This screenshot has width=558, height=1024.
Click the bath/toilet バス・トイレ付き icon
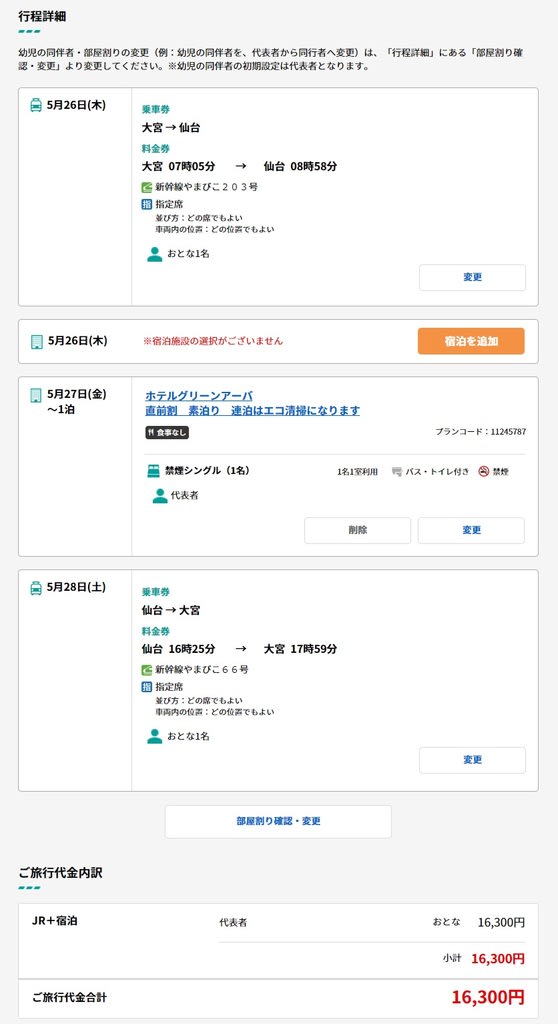pos(397,472)
